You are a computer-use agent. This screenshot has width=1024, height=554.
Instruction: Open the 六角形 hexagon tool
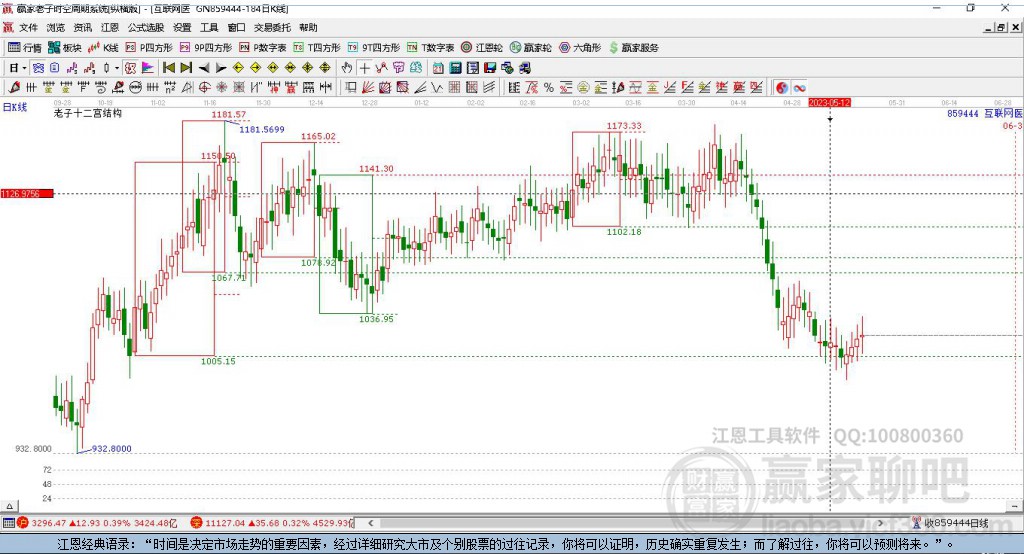click(x=580, y=48)
